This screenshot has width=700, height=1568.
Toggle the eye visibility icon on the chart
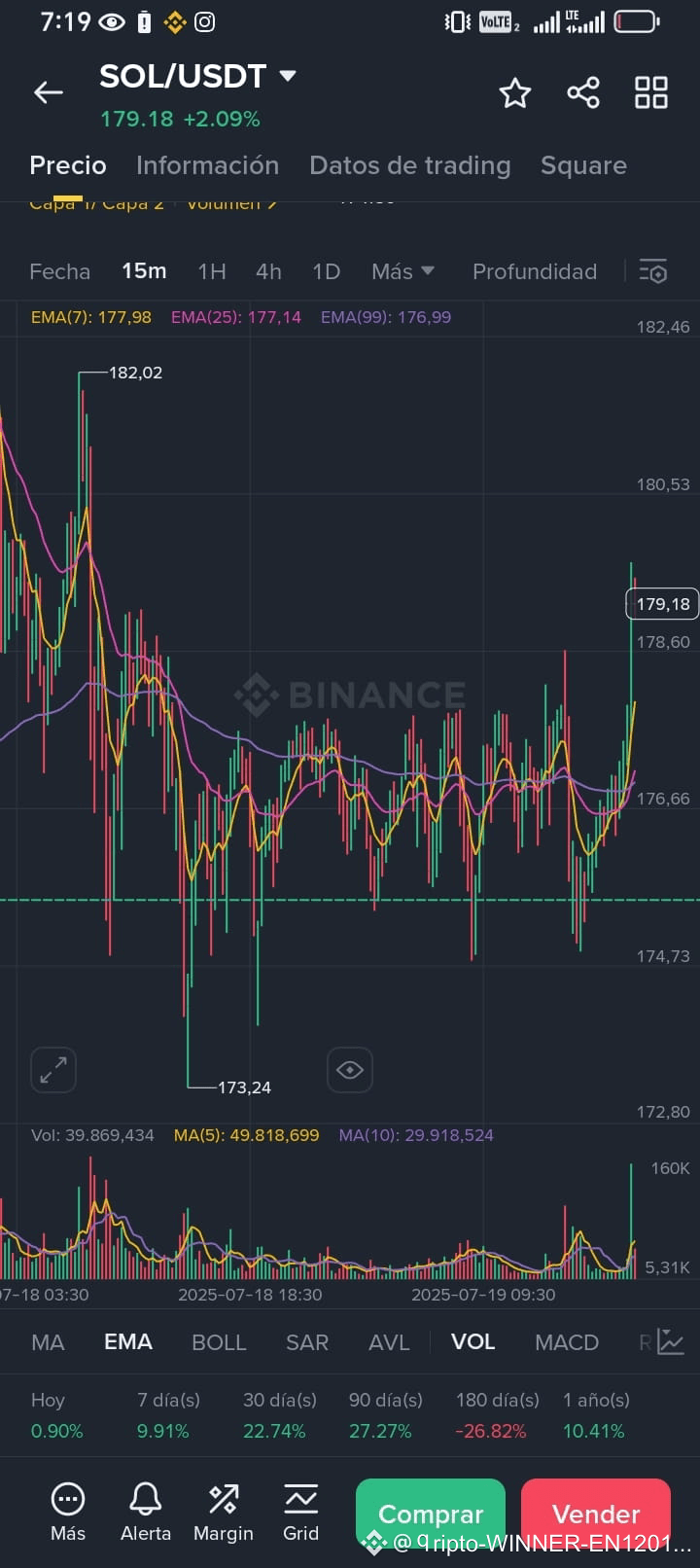pos(350,1070)
